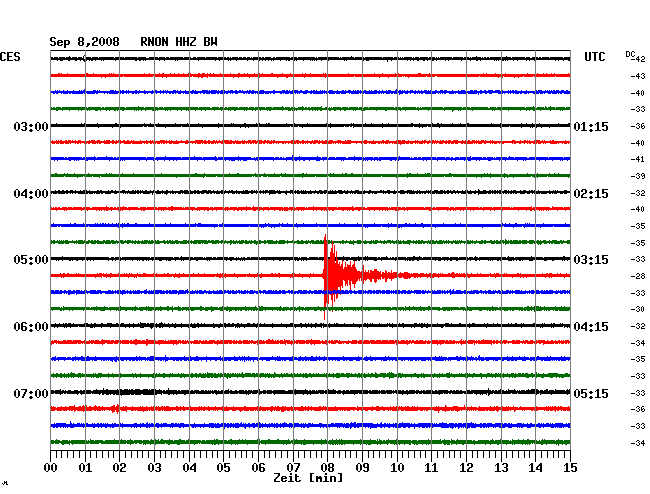Click the DC value -30
This screenshot has width=650, height=494.
coord(638,309)
